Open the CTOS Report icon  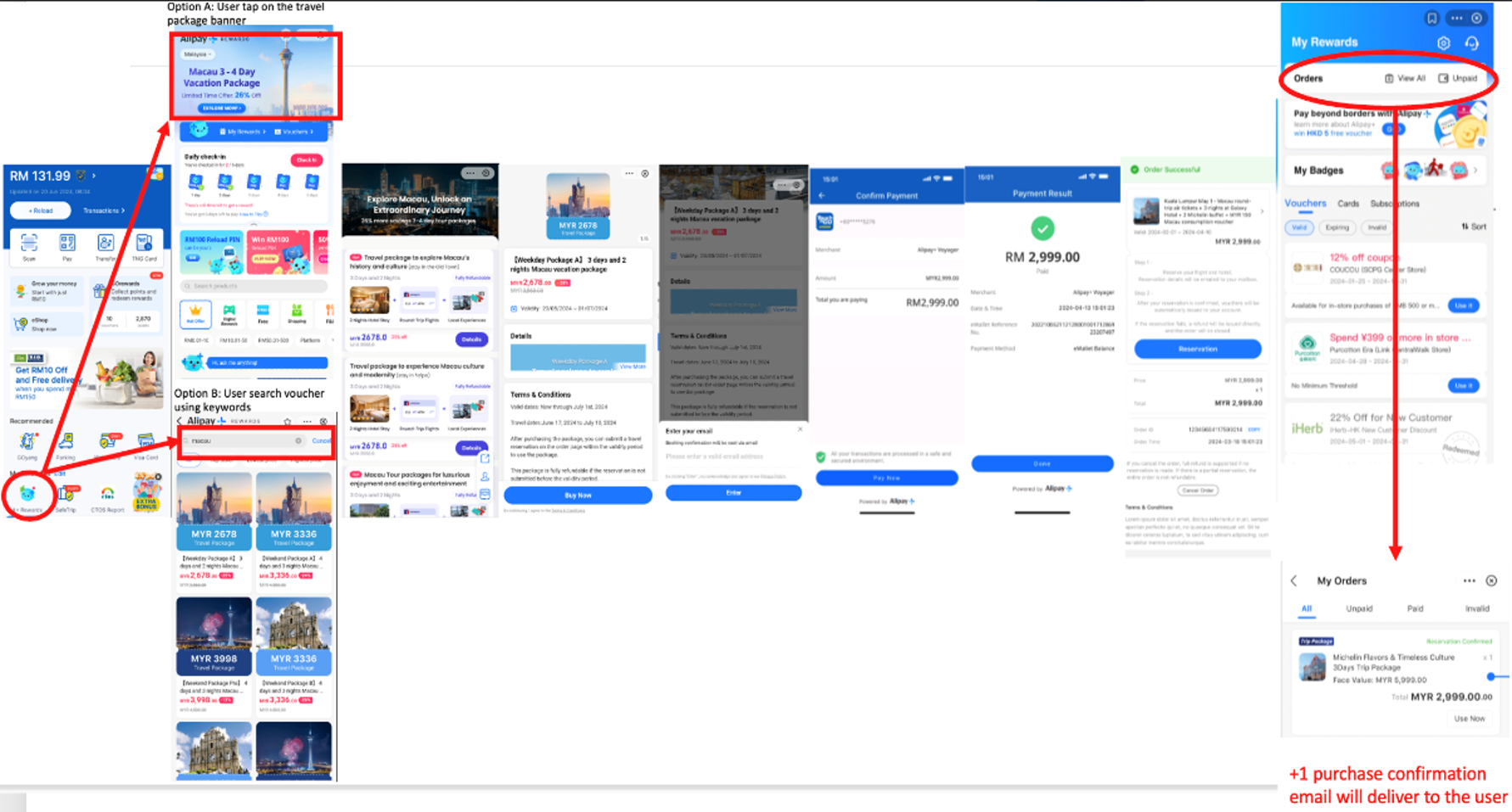[x=107, y=493]
